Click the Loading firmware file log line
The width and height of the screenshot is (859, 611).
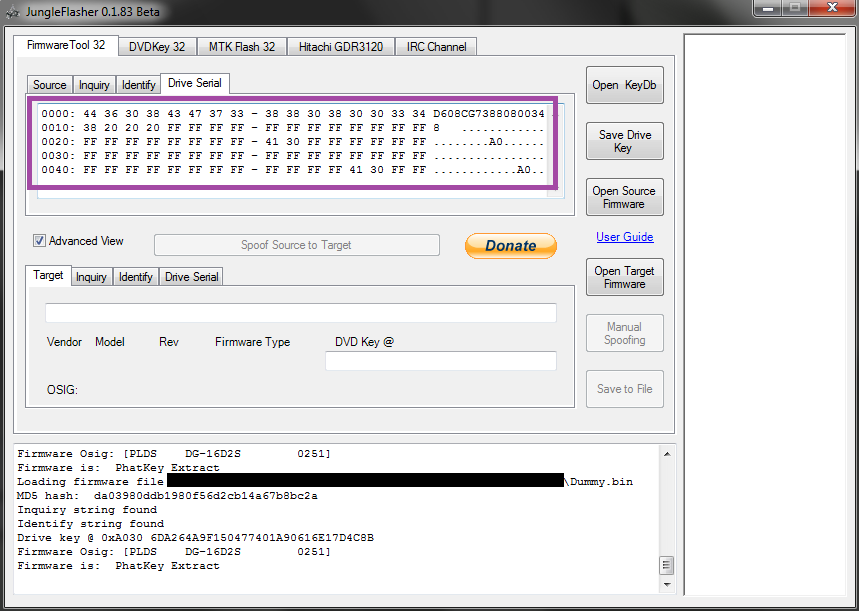tap(325, 482)
